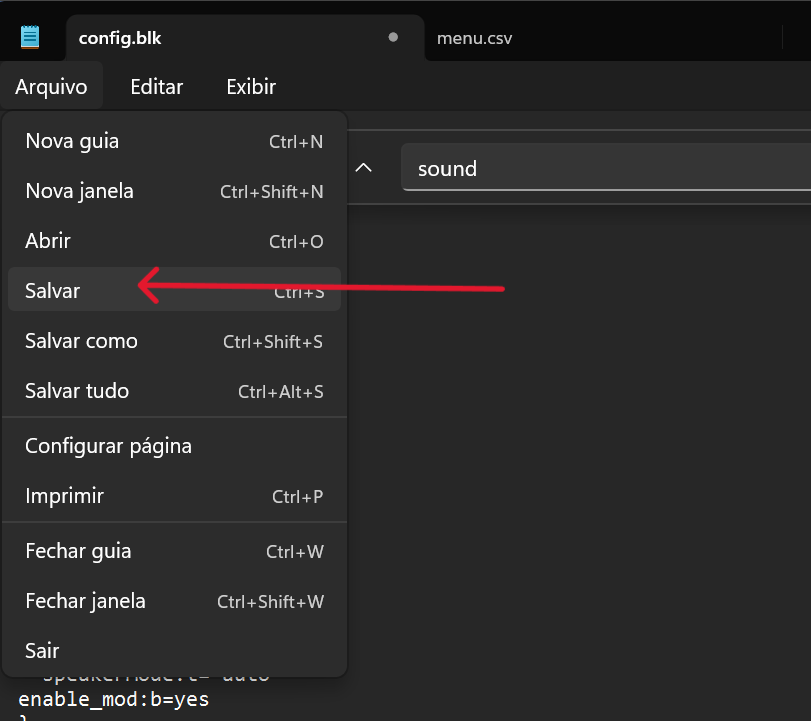This screenshot has height=721, width=811.
Task: Open the Arquivo menu
Action: (51, 87)
